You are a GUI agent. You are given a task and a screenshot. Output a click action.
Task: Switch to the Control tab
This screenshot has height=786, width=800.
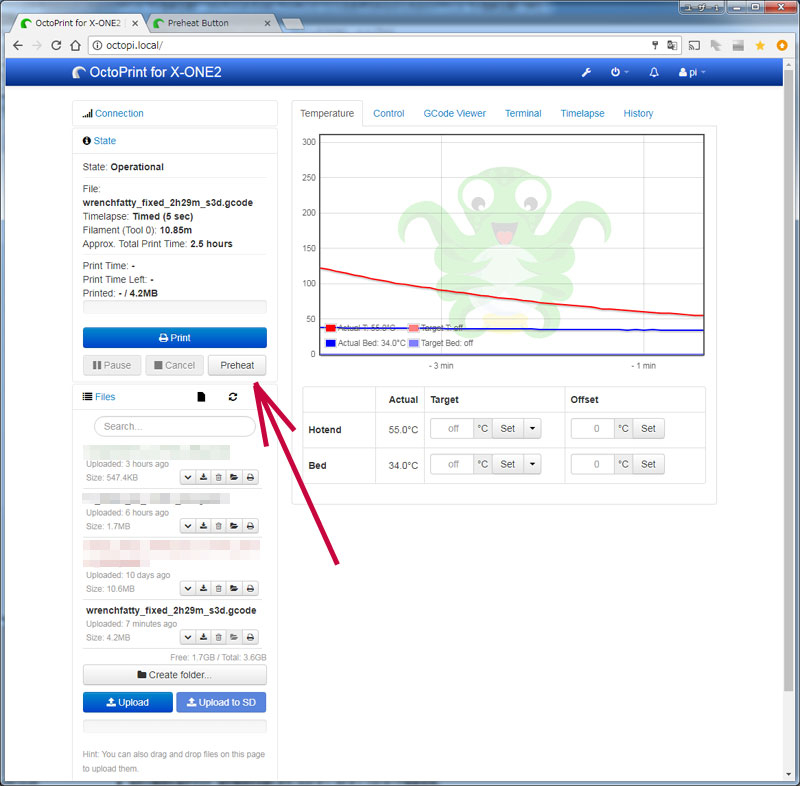coord(388,113)
